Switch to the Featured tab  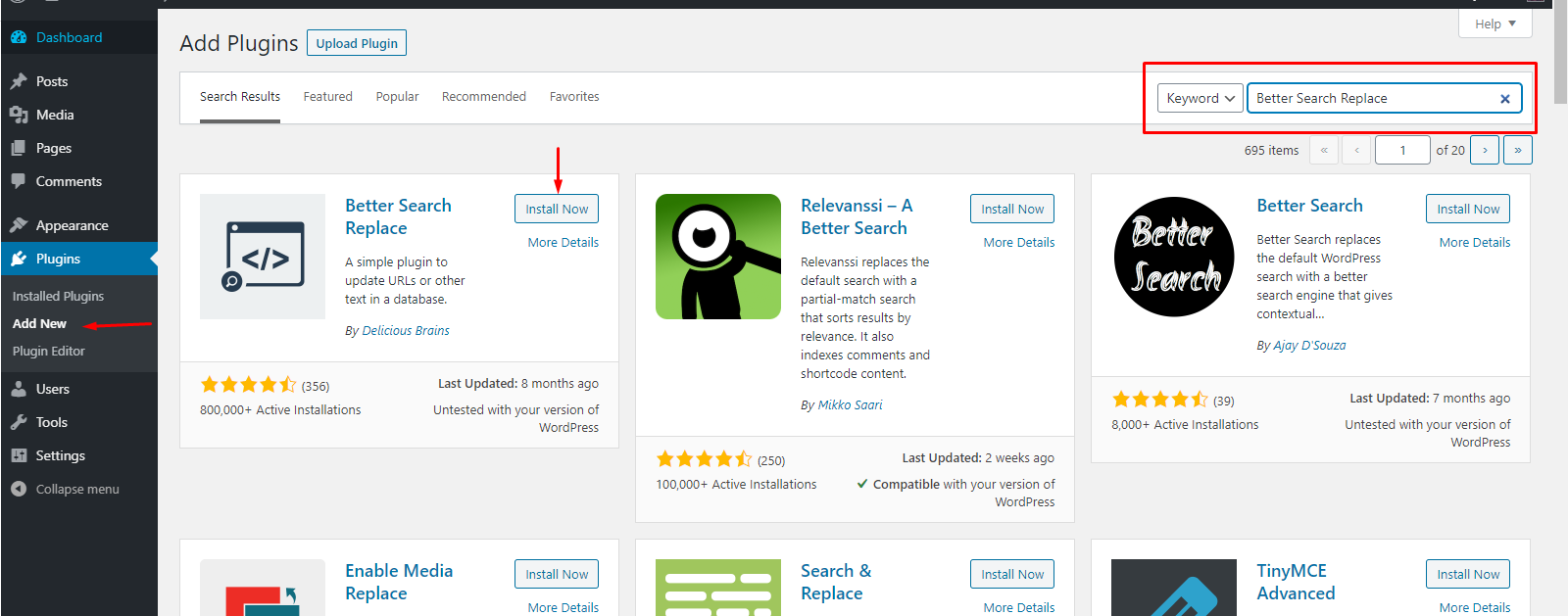[x=328, y=97]
